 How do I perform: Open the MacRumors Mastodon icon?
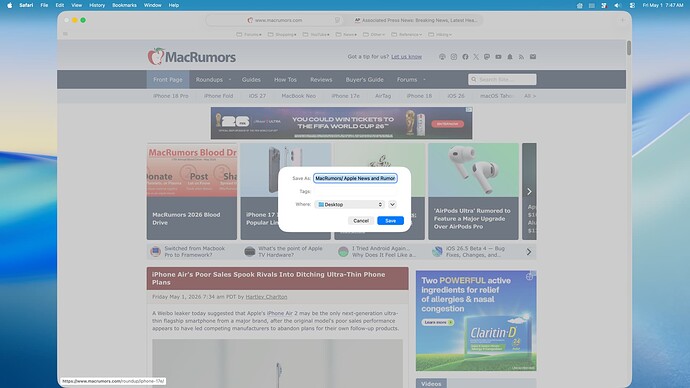[x=487, y=57]
